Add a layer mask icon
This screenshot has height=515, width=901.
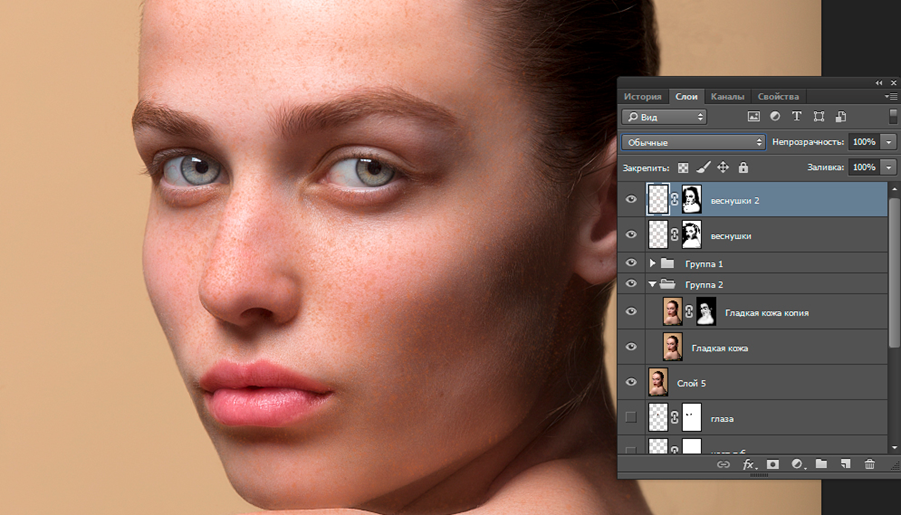(773, 464)
